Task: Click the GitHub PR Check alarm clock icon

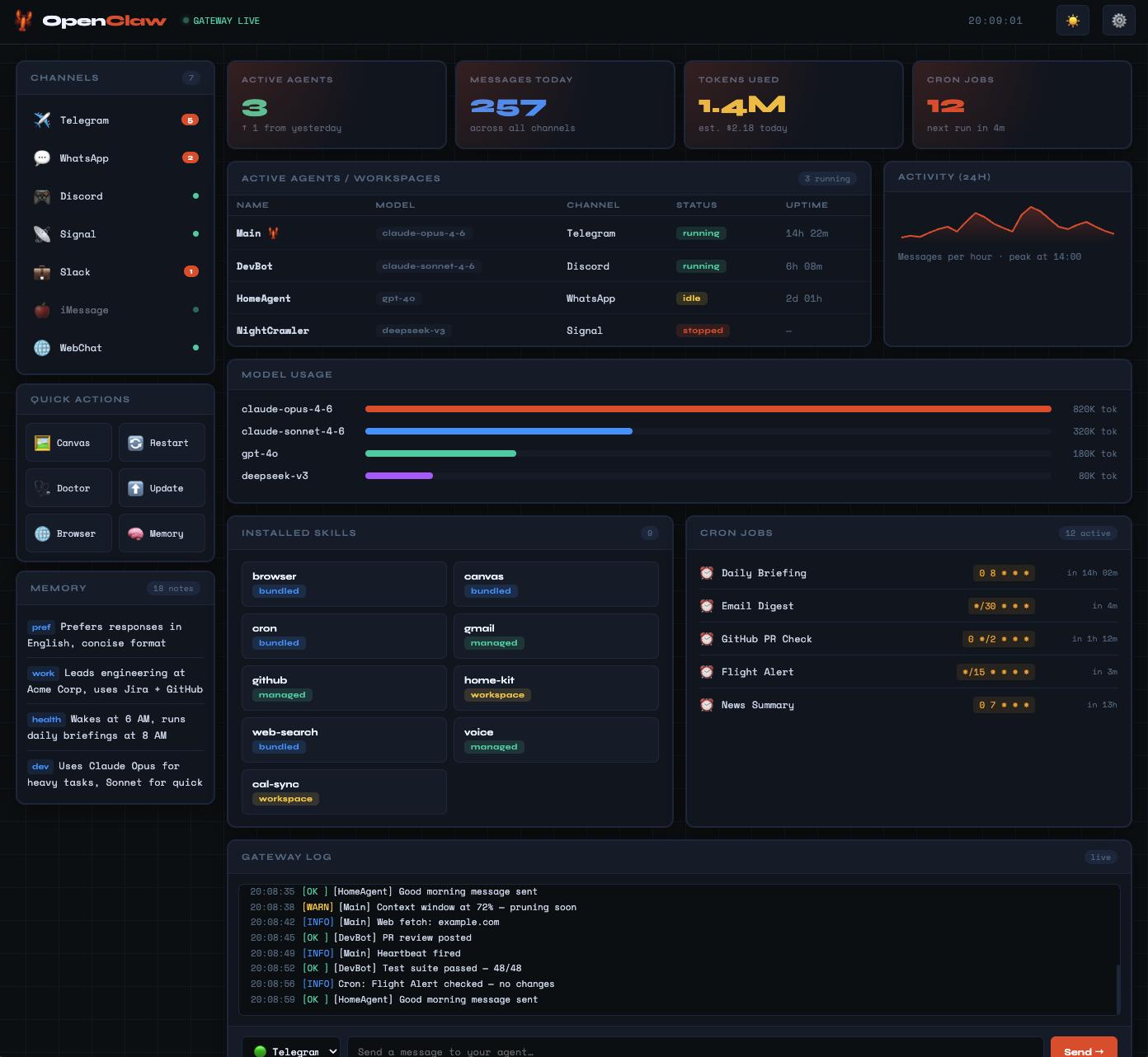Action: tap(707, 639)
